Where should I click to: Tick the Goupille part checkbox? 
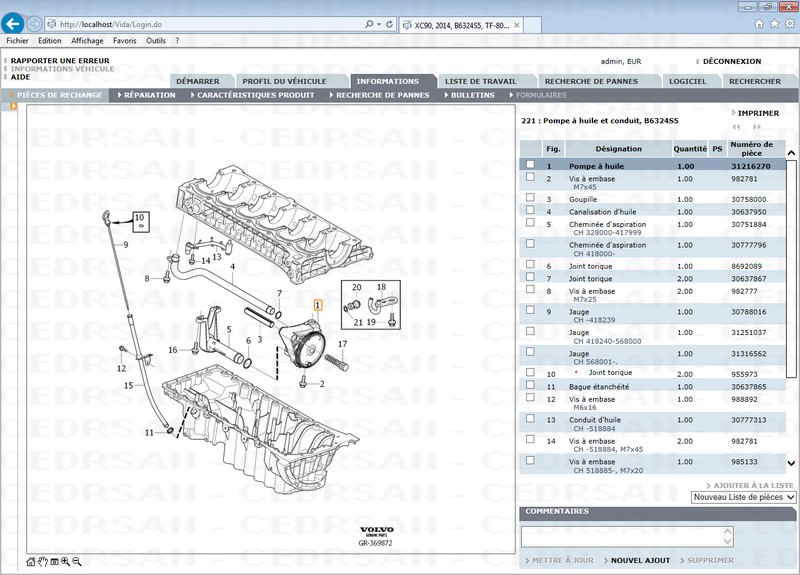[530, 198]
